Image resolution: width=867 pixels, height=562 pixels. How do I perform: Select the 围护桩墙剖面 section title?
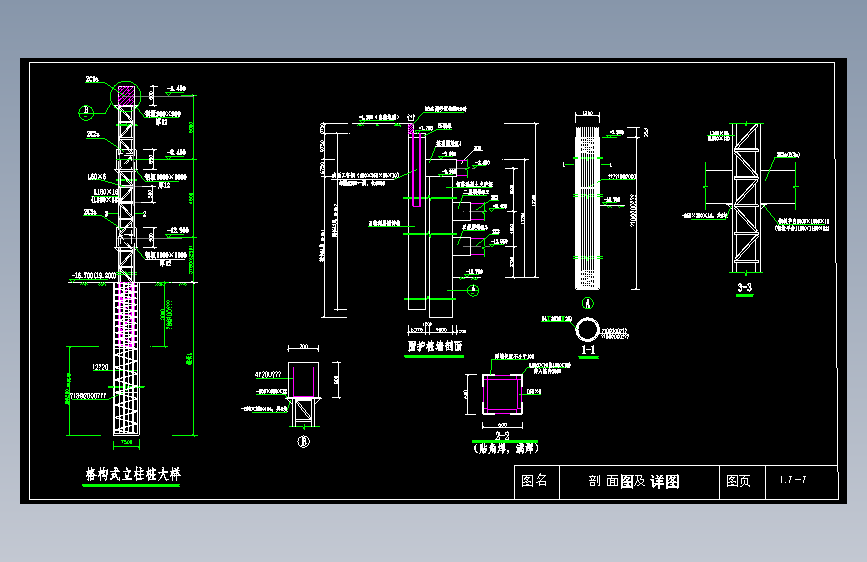(x=435, y=346)
